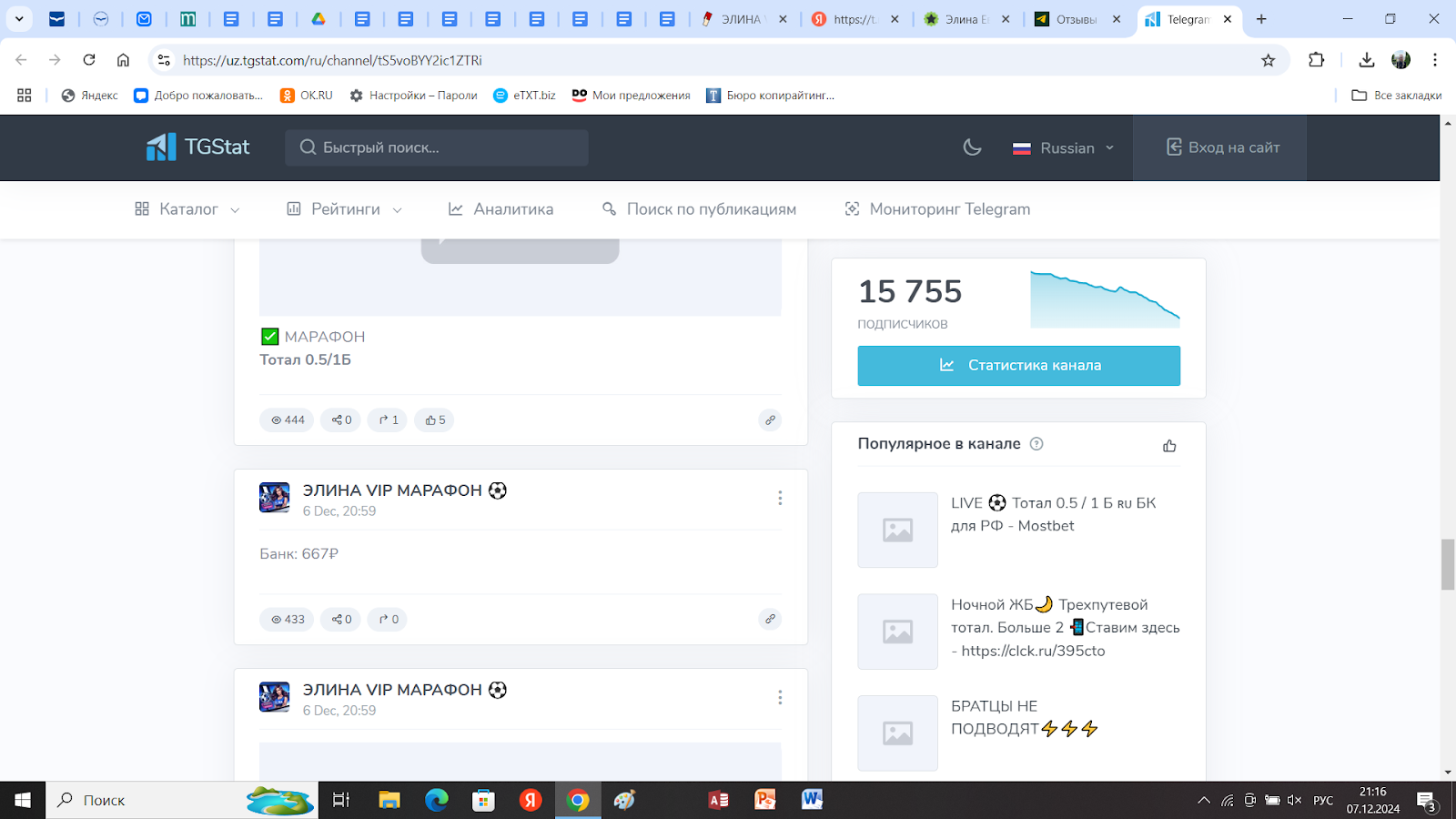Expand the Каталог menu

coord(187,209)
